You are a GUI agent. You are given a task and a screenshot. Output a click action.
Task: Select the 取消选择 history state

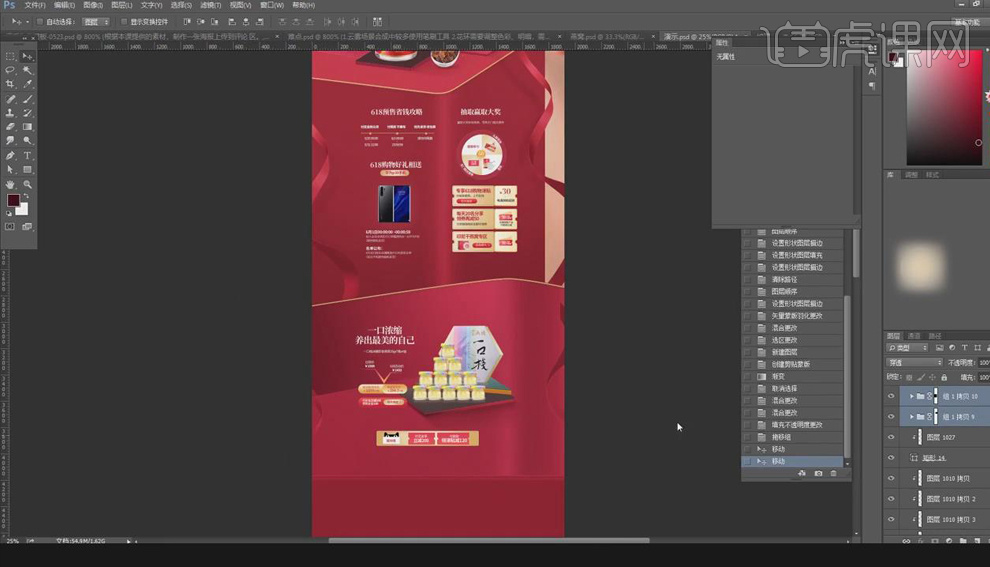pos(784,388)
